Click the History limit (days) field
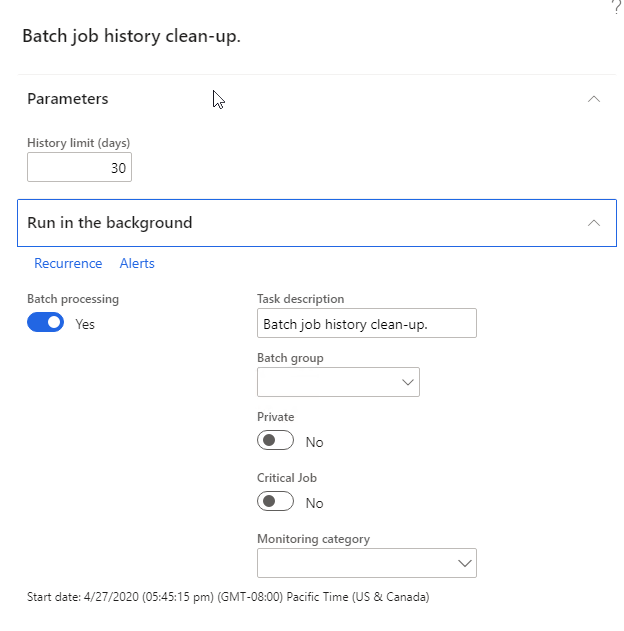 (79, 167)
